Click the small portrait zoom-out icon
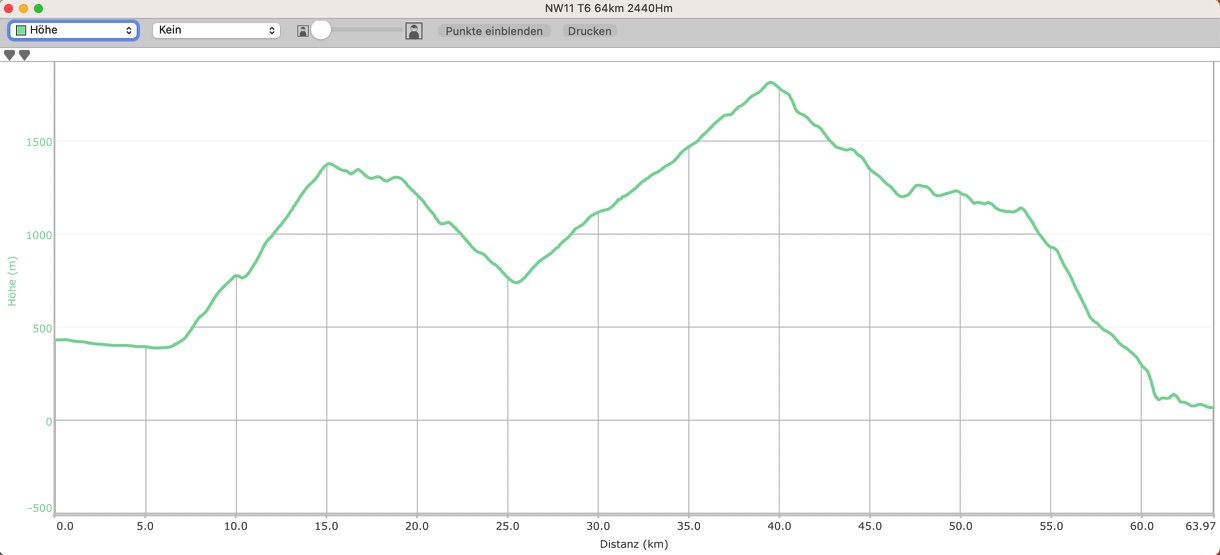 302,32
